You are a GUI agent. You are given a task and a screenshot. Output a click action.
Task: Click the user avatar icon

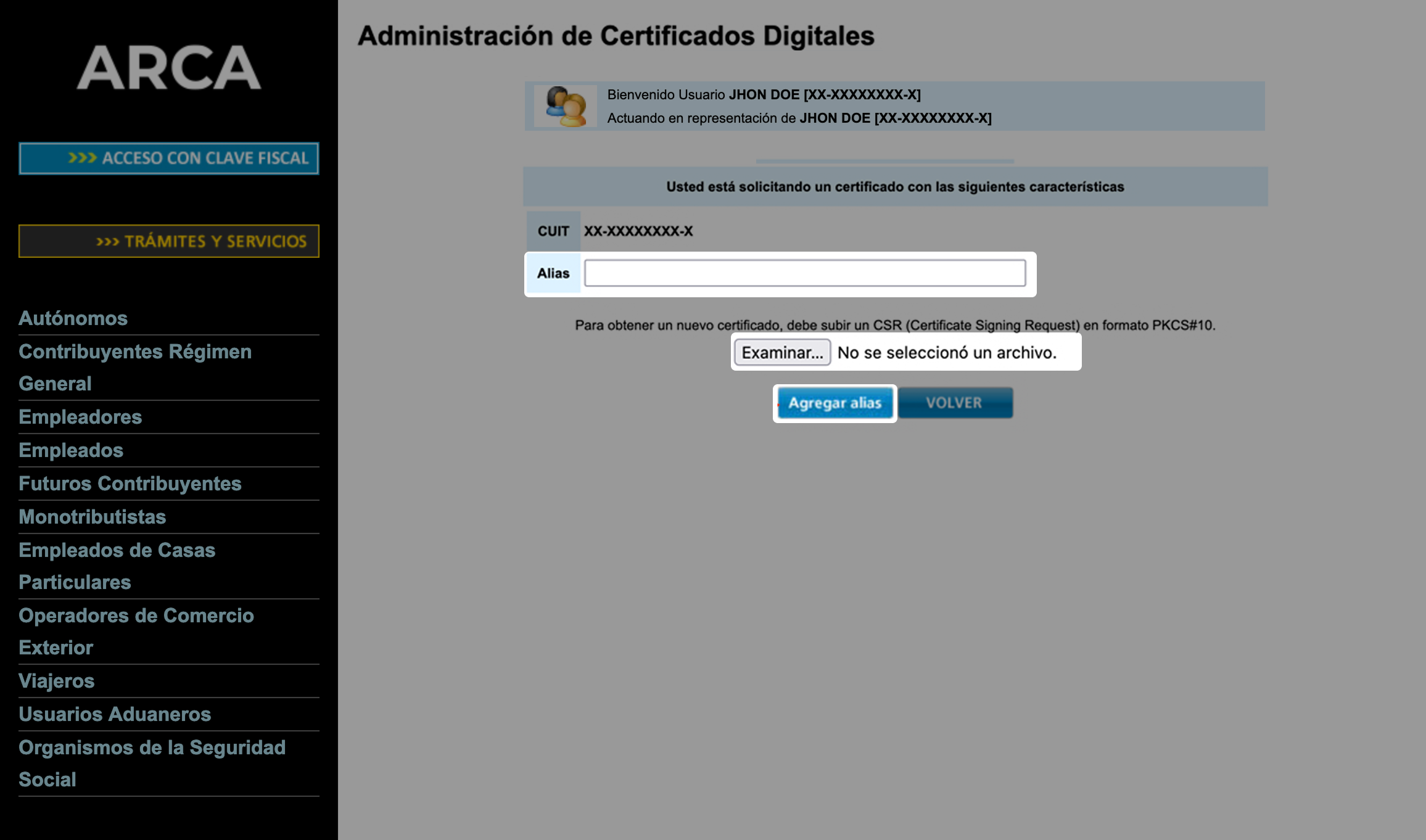tap(565, 106)
